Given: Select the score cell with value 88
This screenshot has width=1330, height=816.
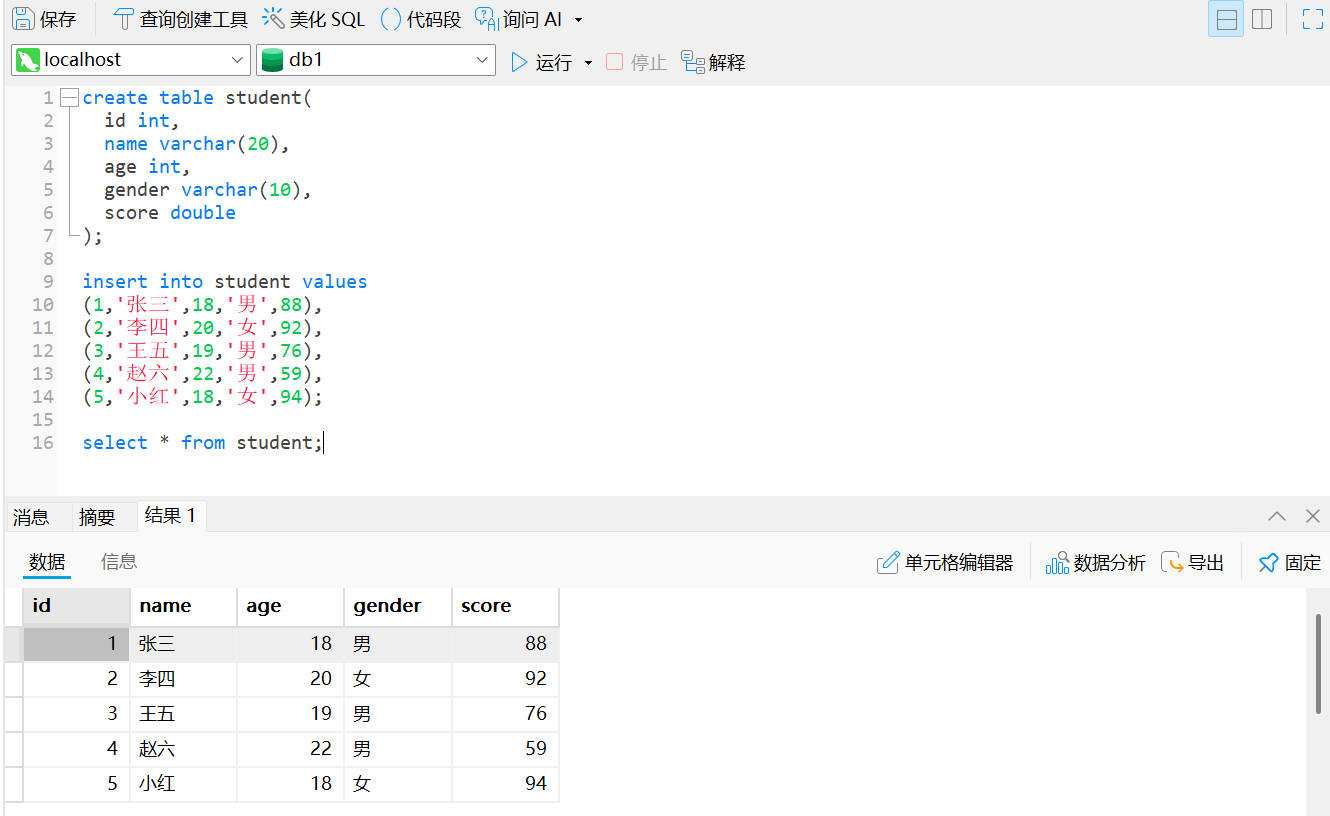Looking at the screenshot, I should click(x=505, y=644).
